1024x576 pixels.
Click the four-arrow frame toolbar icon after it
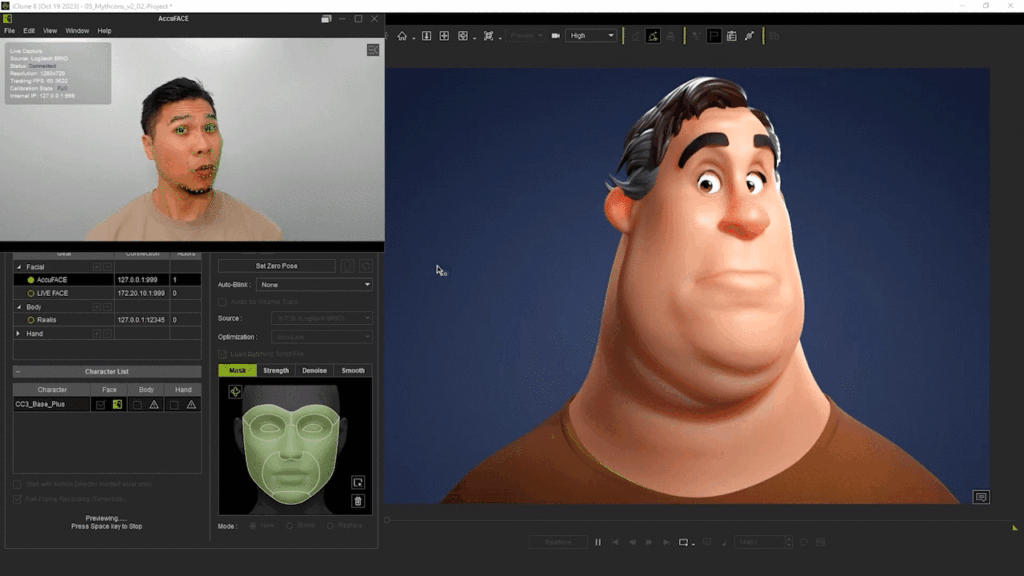pyautogui.click(x=444, y=36)
